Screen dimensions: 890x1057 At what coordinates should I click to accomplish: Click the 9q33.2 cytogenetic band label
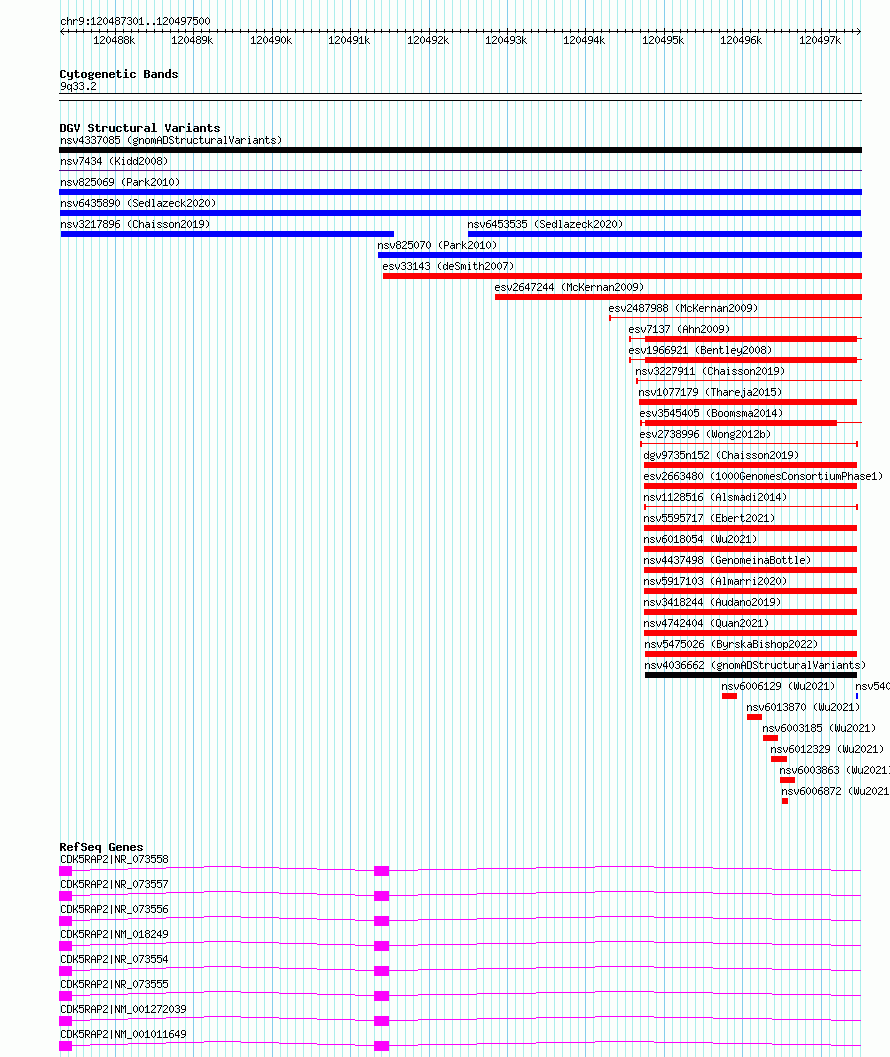(x=78, y=86)
